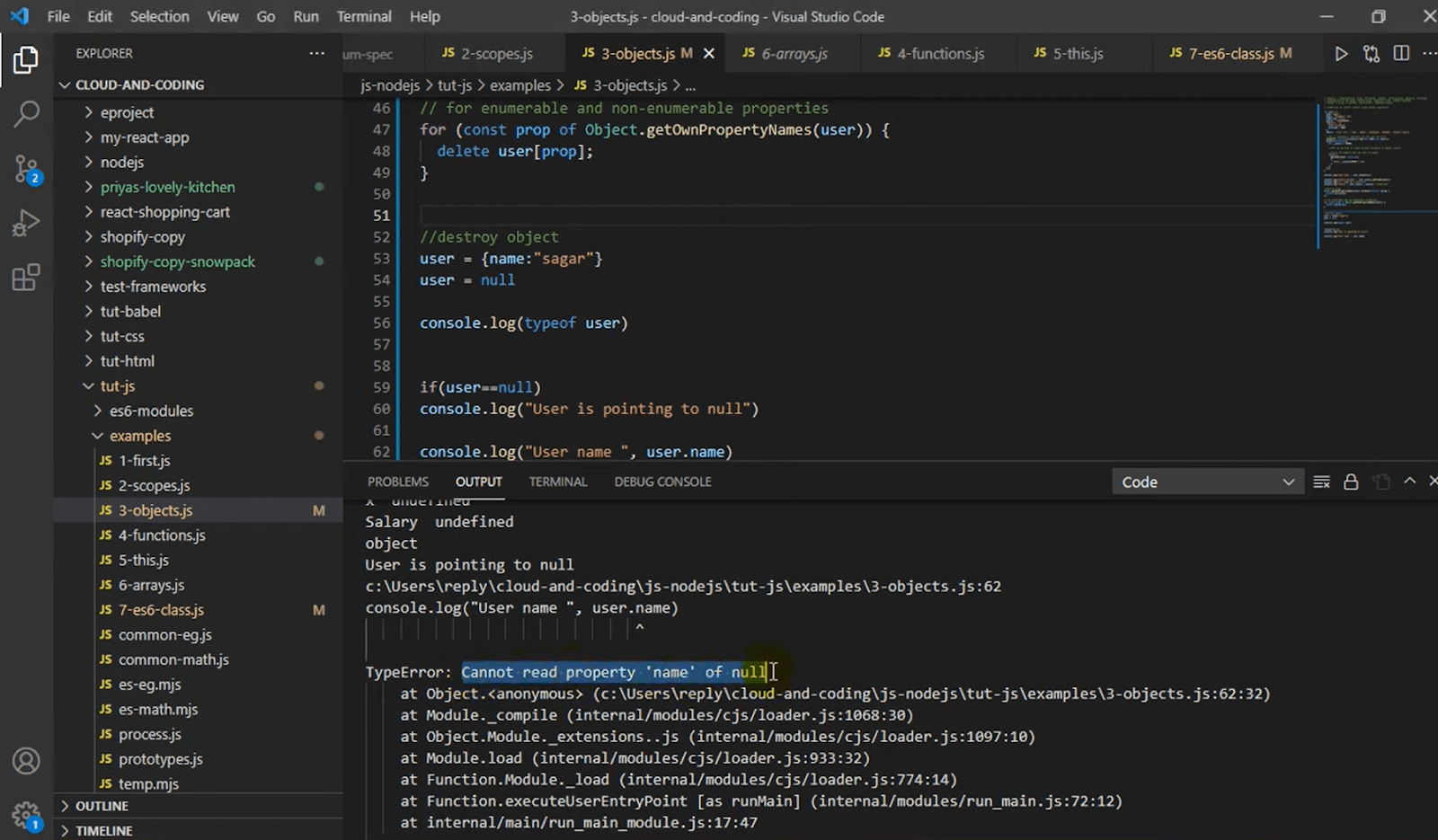The width and height of the screenshot is (1438, 840).
Task: Open the Run and Debug view
Action: point(26,223)
